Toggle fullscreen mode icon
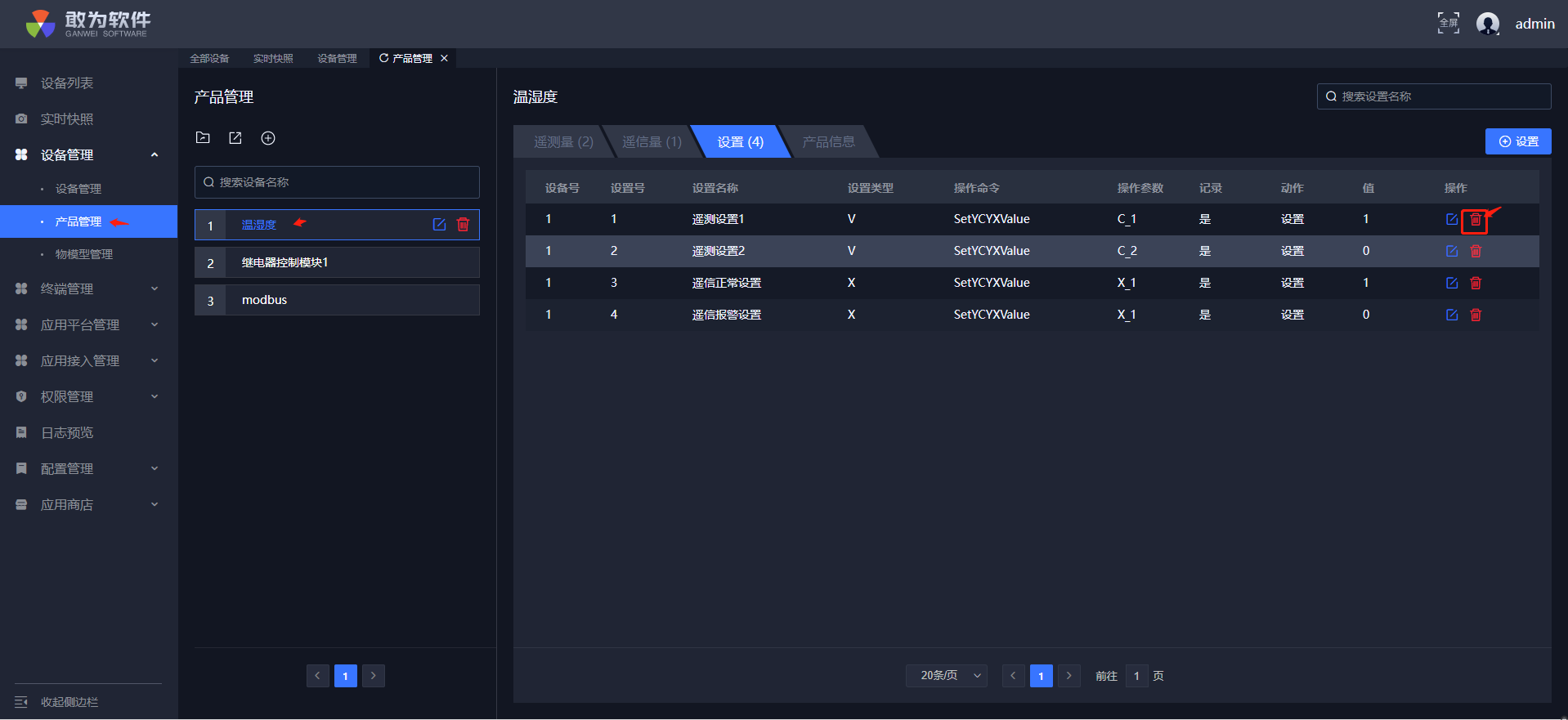The width and height of the screenshot is (1568, 720). pos(1448,23)
